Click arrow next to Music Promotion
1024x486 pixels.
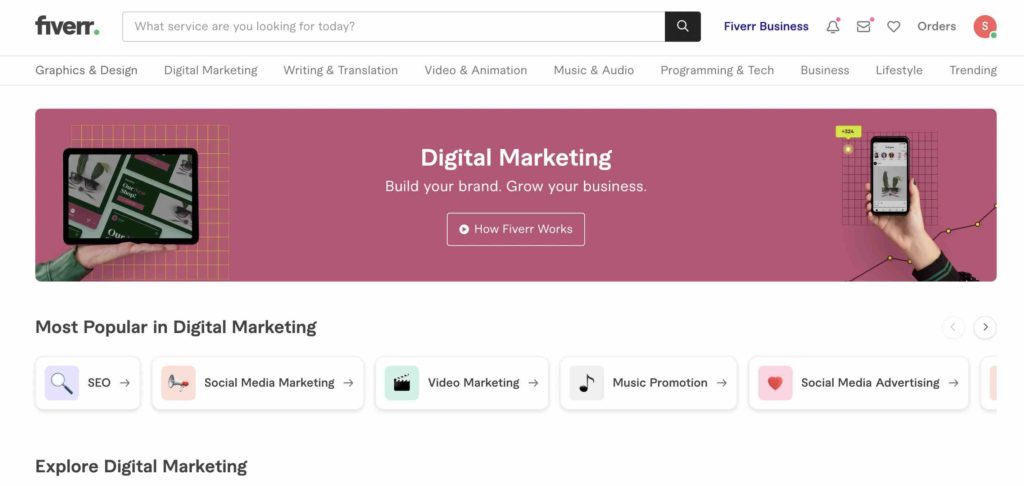[721, 383]
